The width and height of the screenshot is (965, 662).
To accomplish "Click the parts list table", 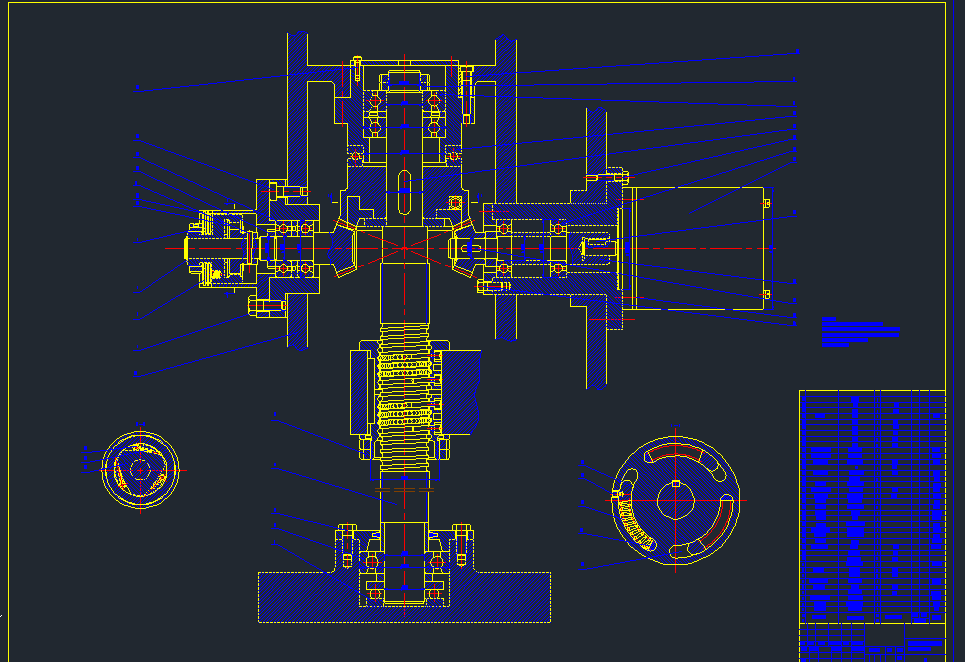I will pos(872,506).
